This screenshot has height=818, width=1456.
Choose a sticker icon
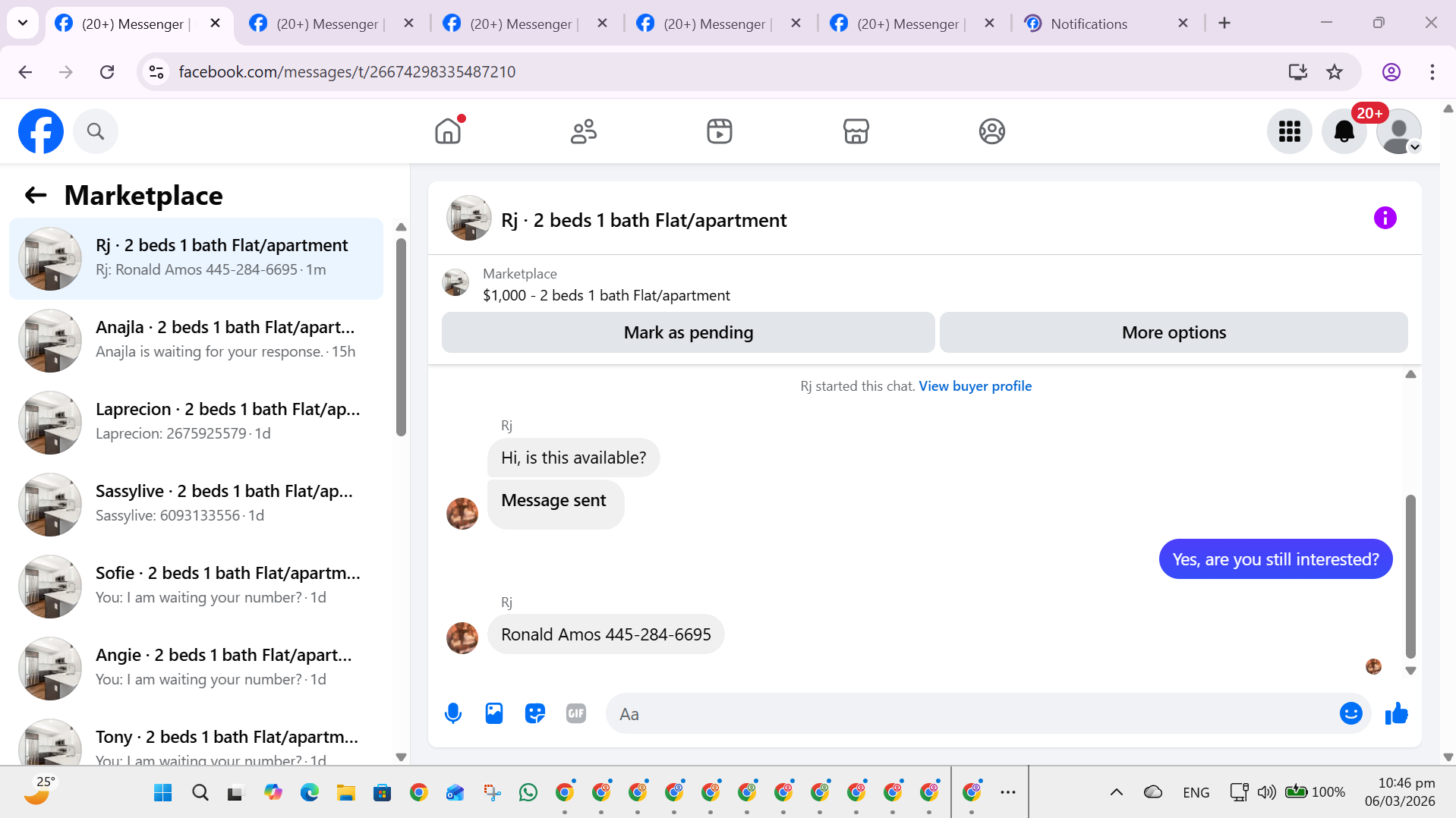pos(535,714)
